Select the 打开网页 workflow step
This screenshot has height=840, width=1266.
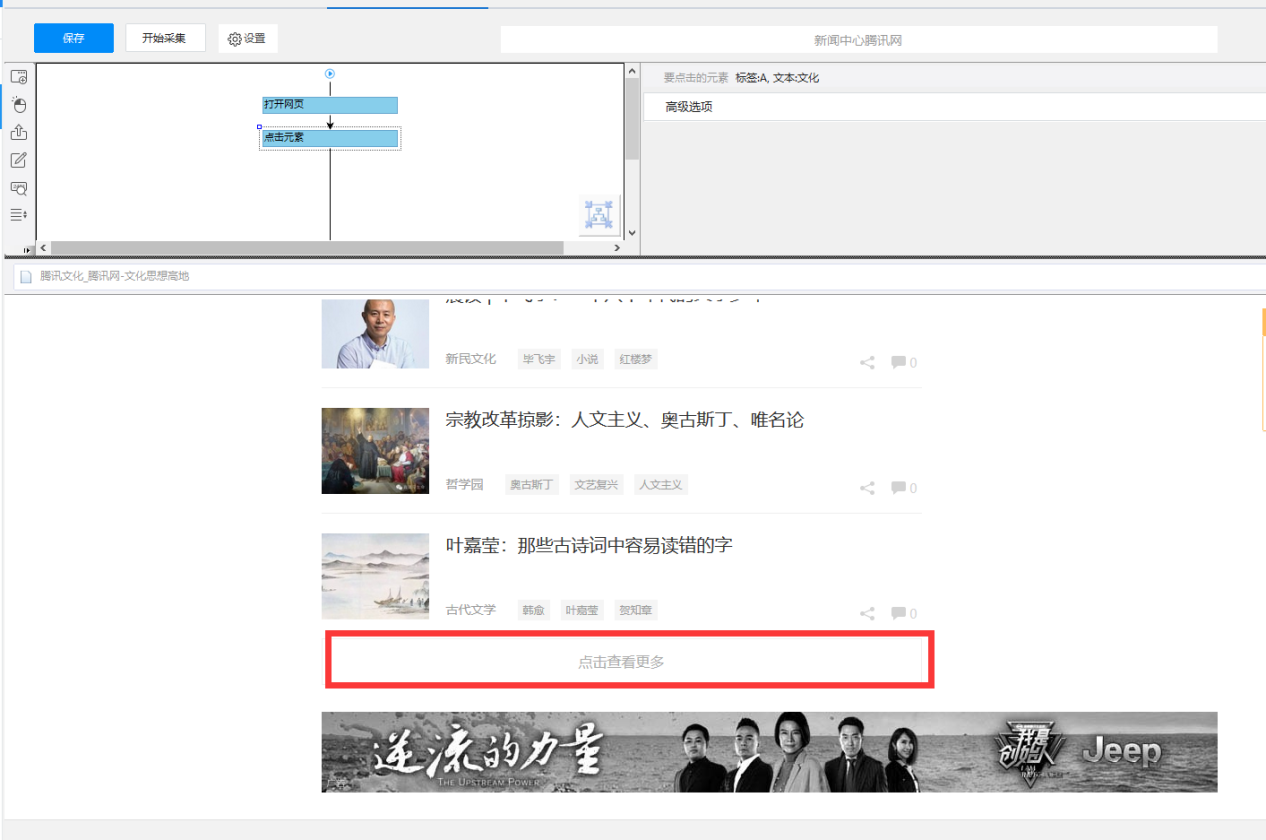329,104
